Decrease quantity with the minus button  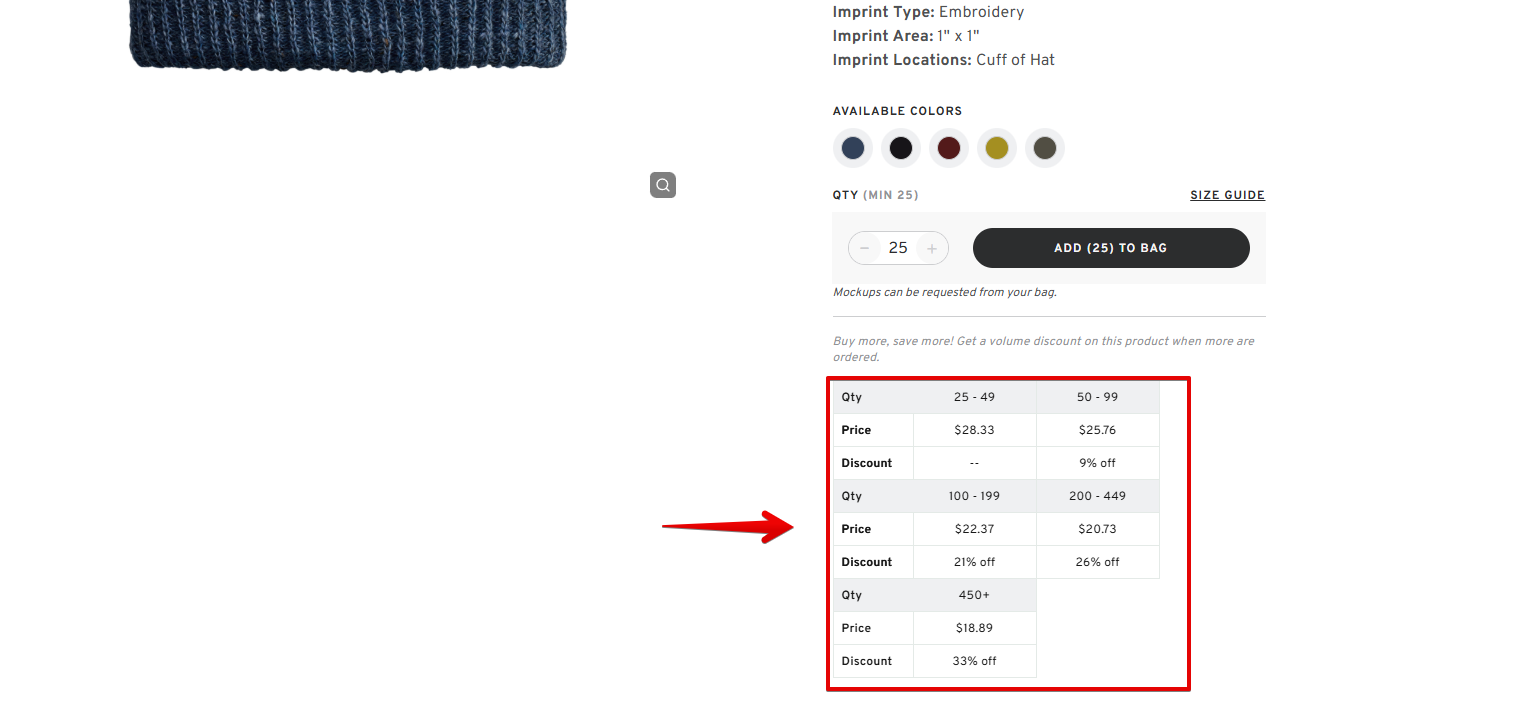coord(865,248)
